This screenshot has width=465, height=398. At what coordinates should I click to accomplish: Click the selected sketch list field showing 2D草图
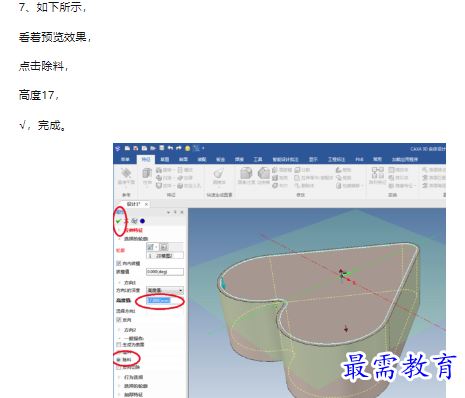point(165,255)
